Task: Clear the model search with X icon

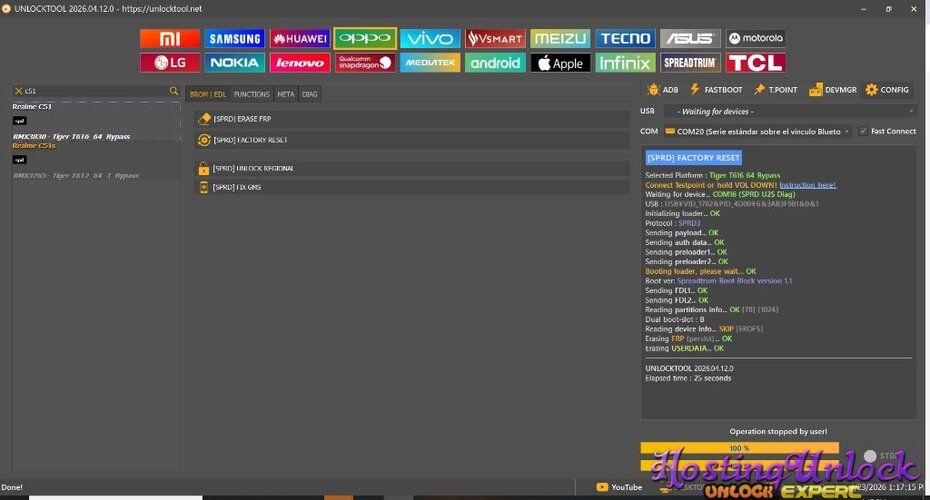Action: (18, 91)
